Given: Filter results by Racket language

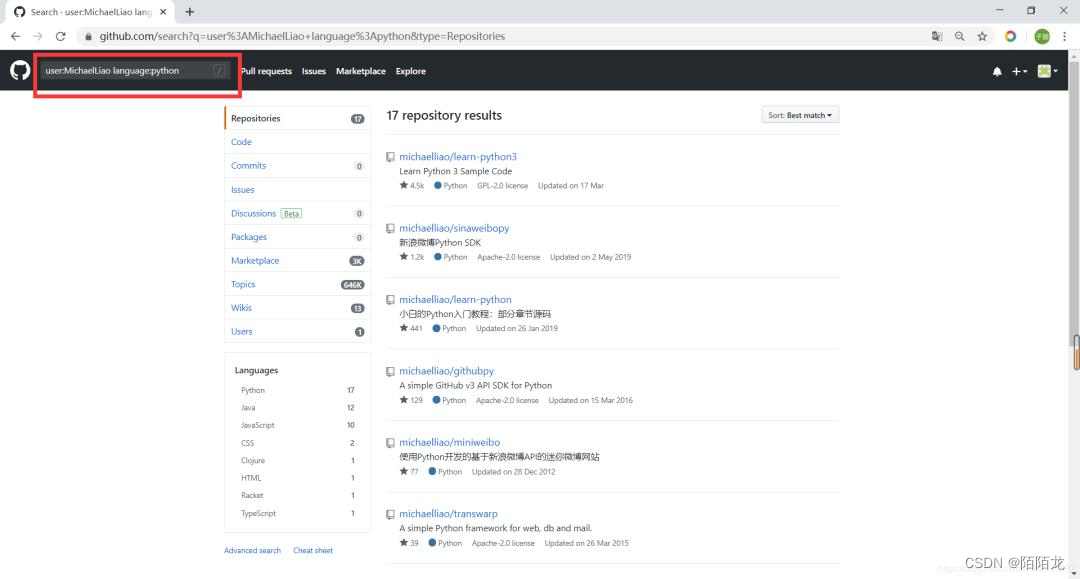Looking at the screenshot, I should pos(298,496).
